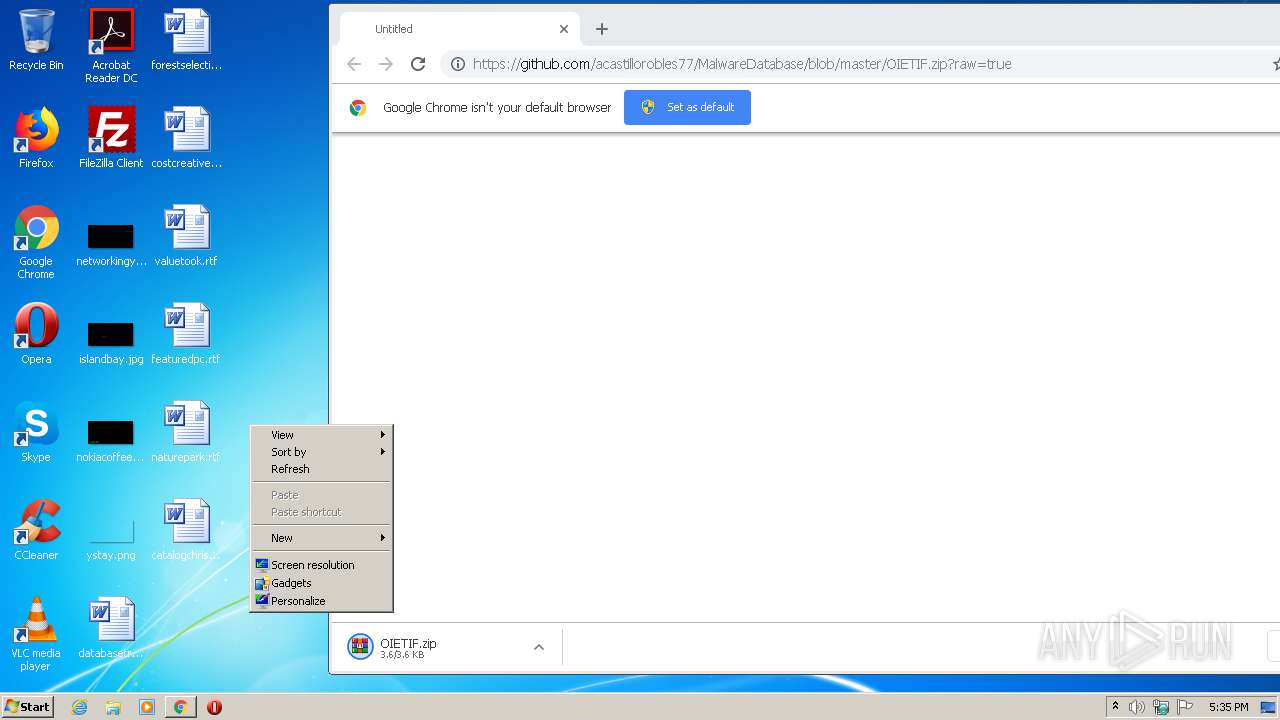
Task: Open the Start menu
Action: (27, 707)
